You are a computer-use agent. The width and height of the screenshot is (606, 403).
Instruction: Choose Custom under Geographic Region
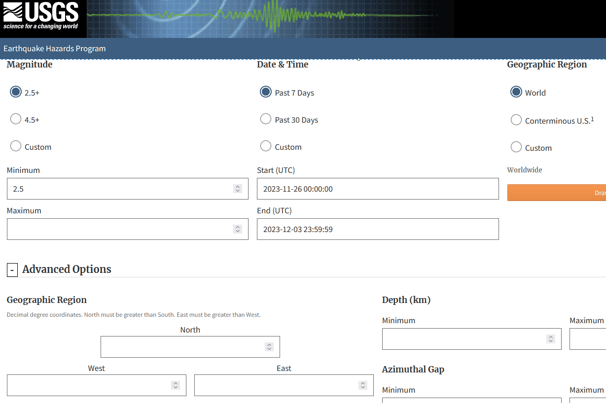516,147
